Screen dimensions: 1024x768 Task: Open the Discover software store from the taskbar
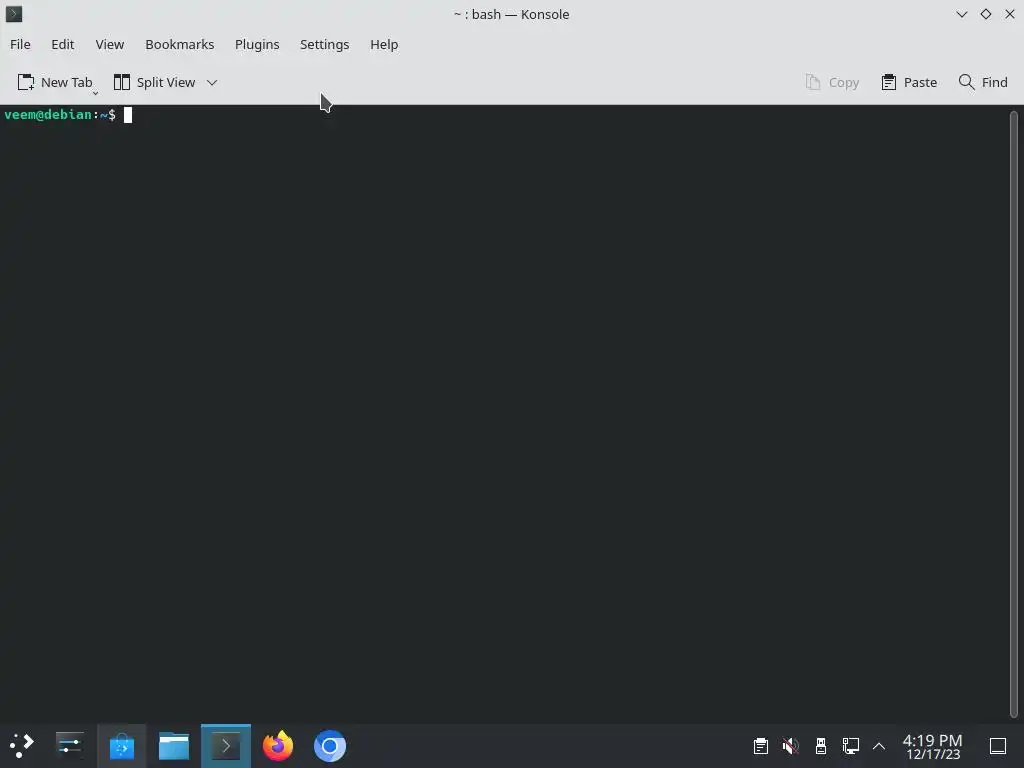tap(121, 746)
